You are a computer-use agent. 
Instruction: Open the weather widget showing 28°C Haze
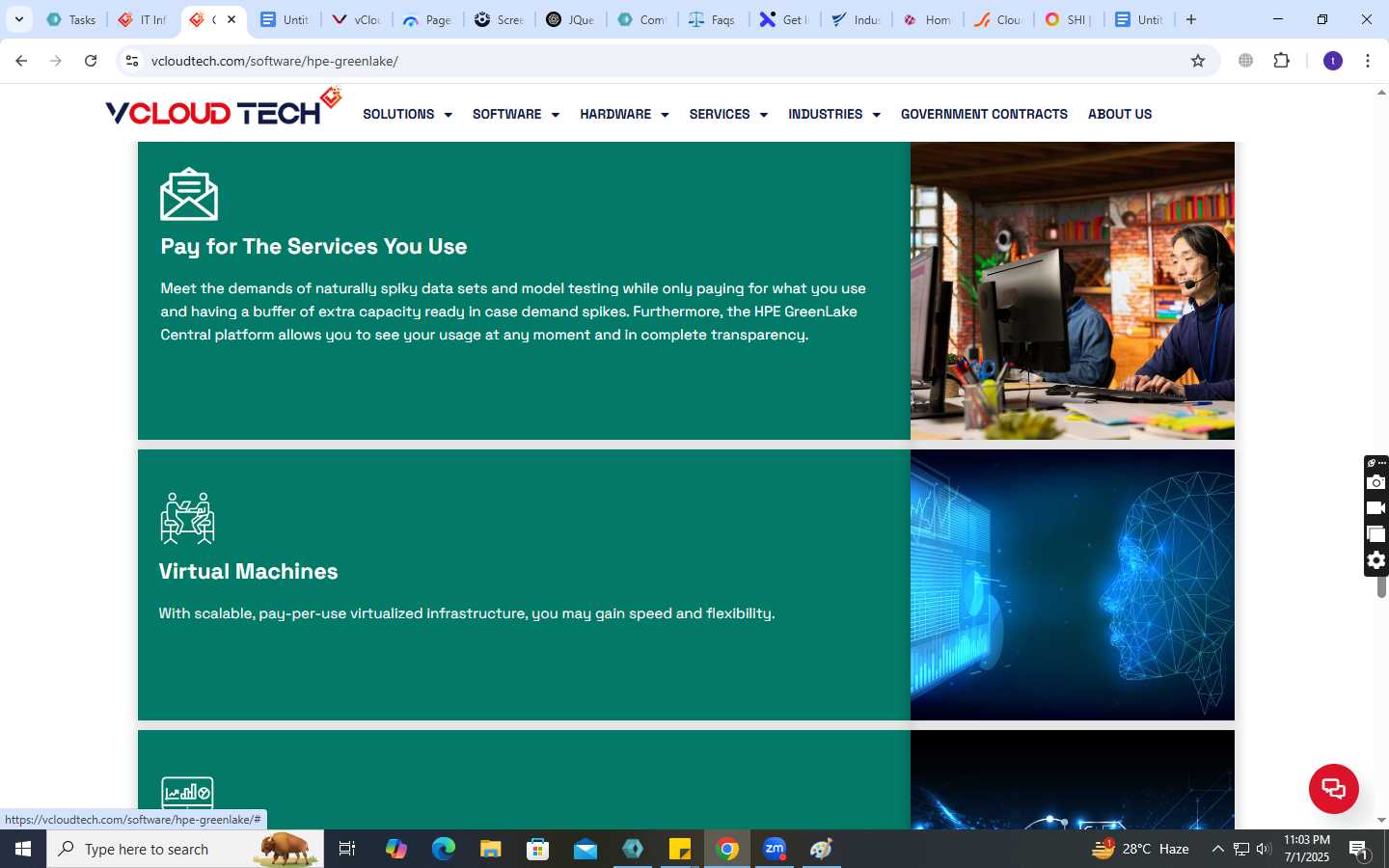coord(1141,849)
